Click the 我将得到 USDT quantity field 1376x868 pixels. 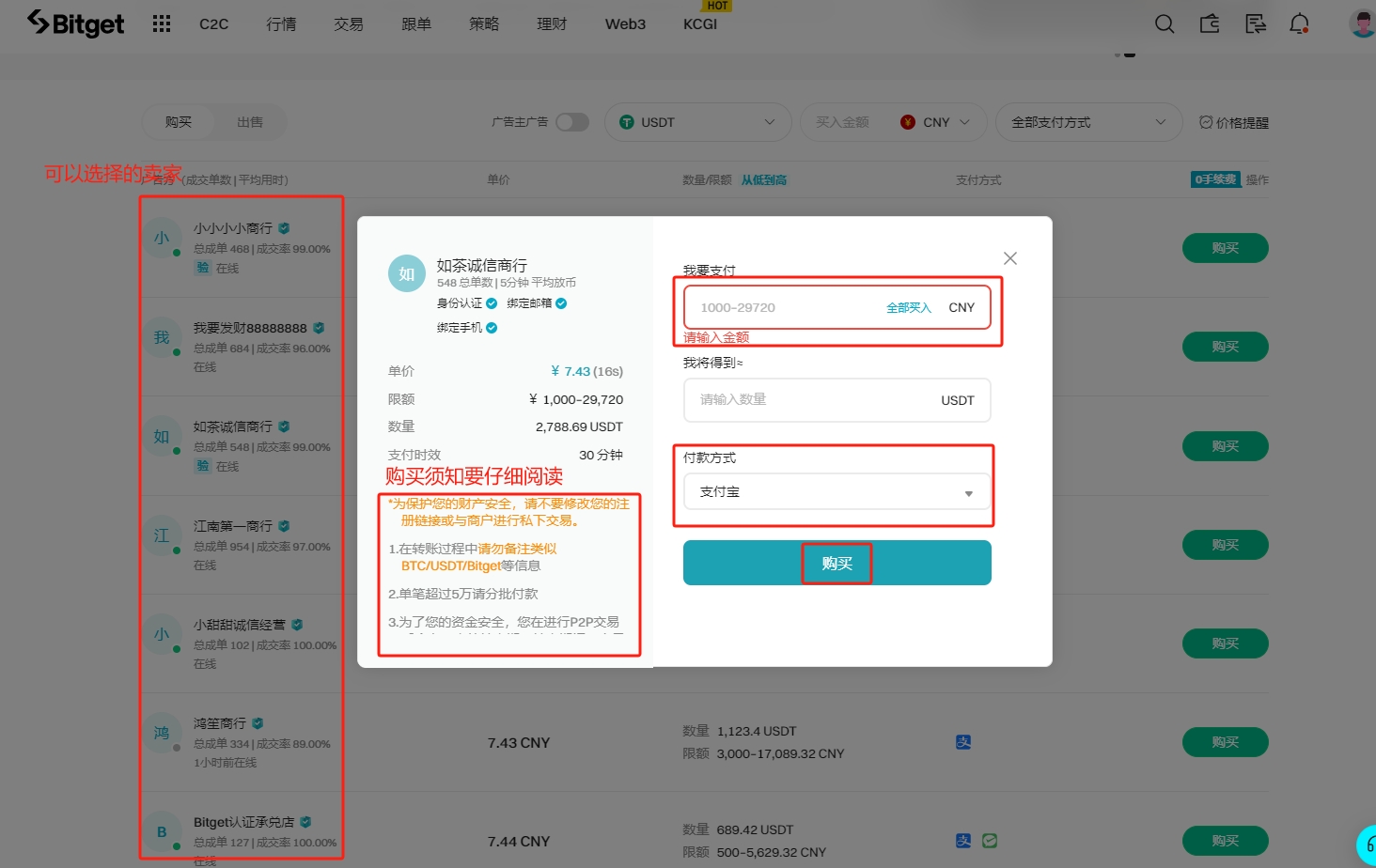click(837, 400)
